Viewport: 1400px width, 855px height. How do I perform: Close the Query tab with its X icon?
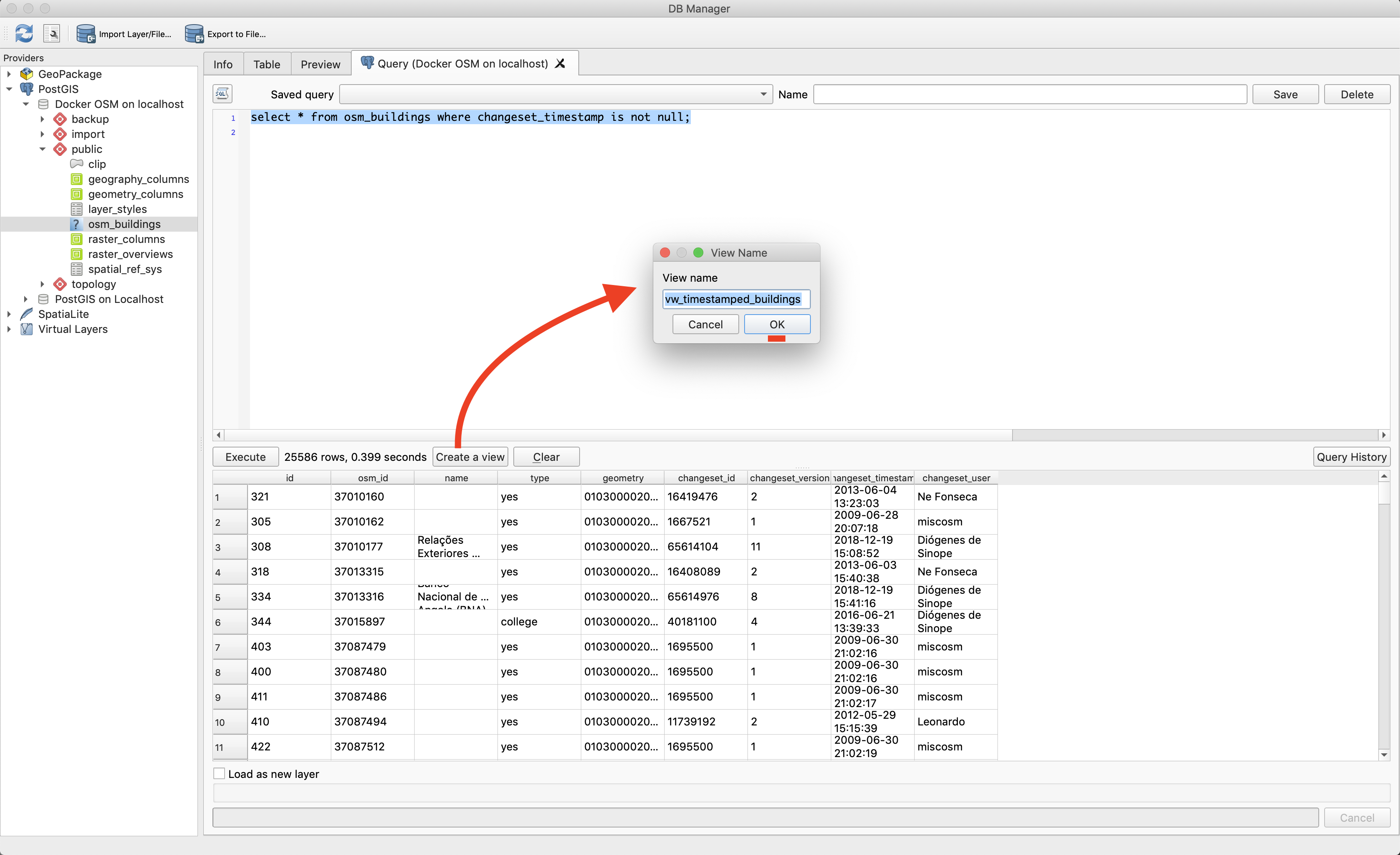[560, 64]
